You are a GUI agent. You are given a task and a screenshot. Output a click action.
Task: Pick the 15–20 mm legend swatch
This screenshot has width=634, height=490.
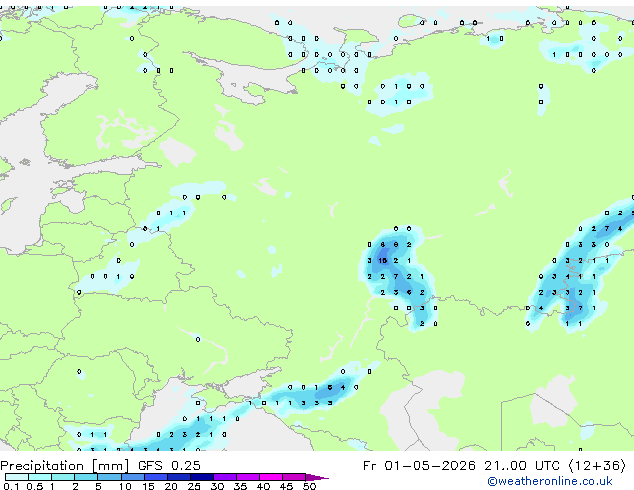point(156,477)
